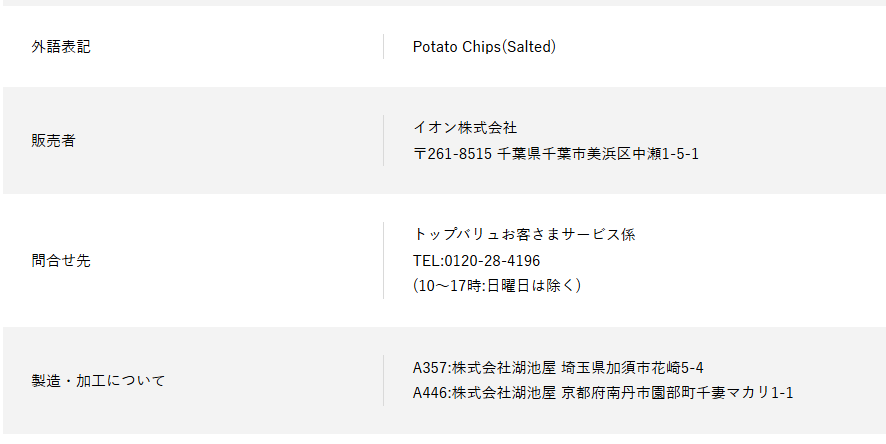
Task: Click the postal code 〒261-8515
Action: 452,154
